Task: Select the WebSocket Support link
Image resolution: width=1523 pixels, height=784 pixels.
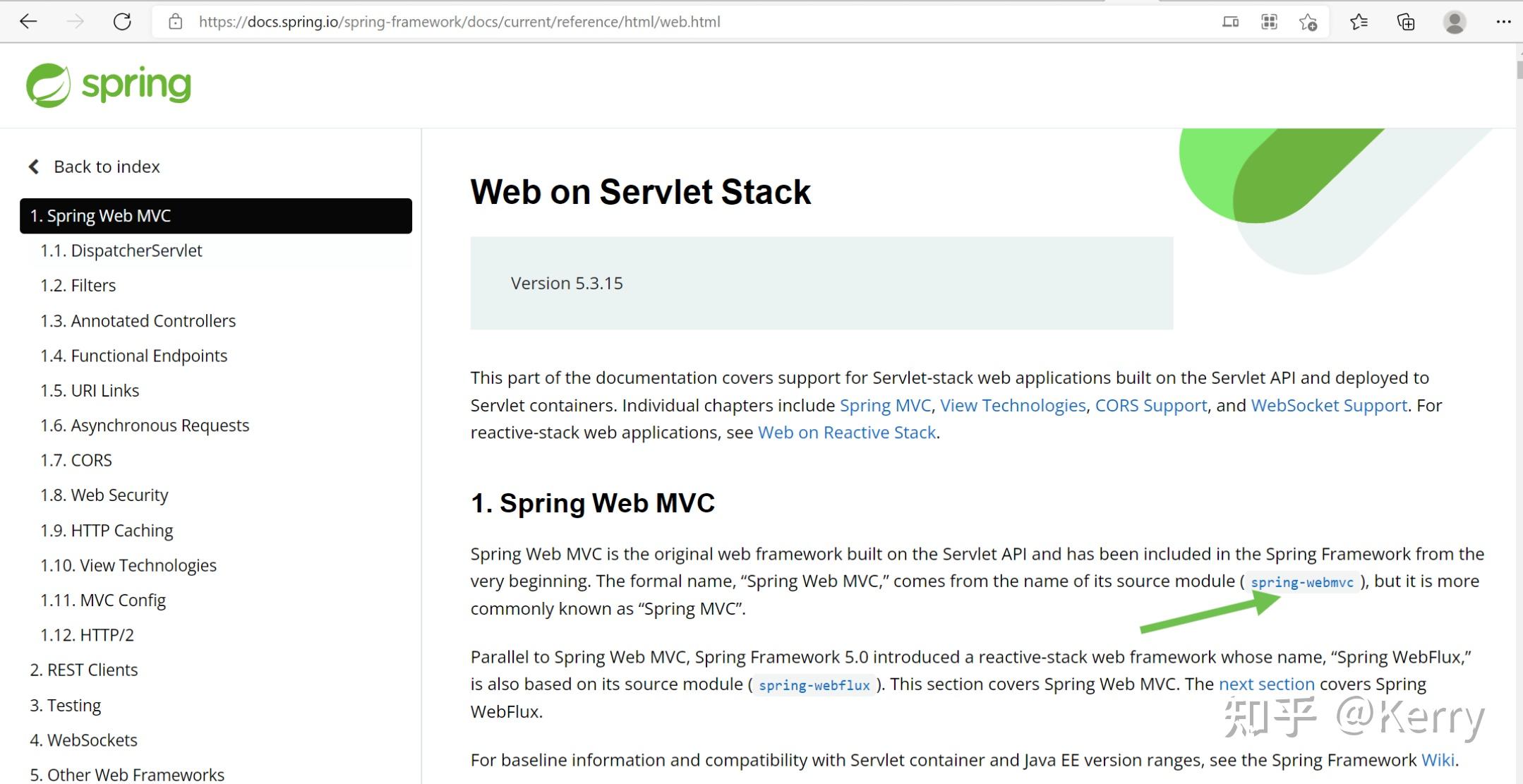Action: coord(1329,405)
